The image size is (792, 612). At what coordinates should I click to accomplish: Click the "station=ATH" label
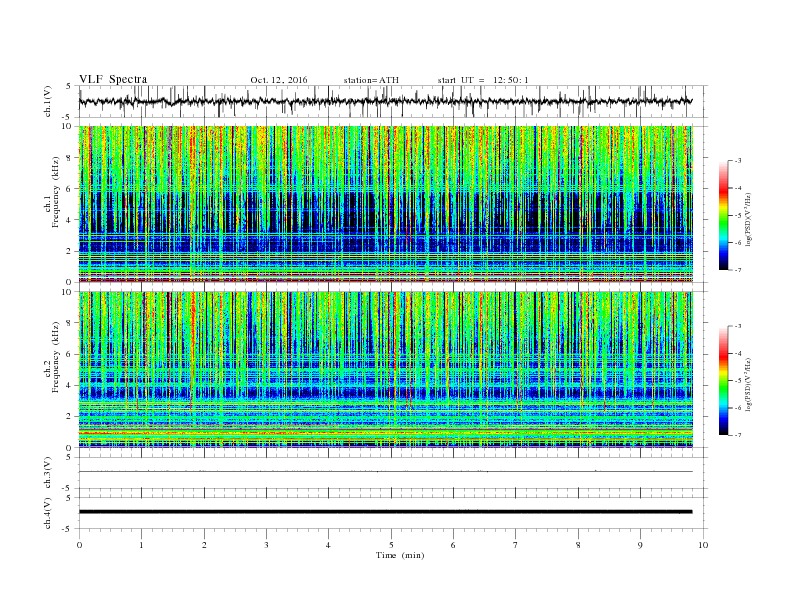[371, 80]
